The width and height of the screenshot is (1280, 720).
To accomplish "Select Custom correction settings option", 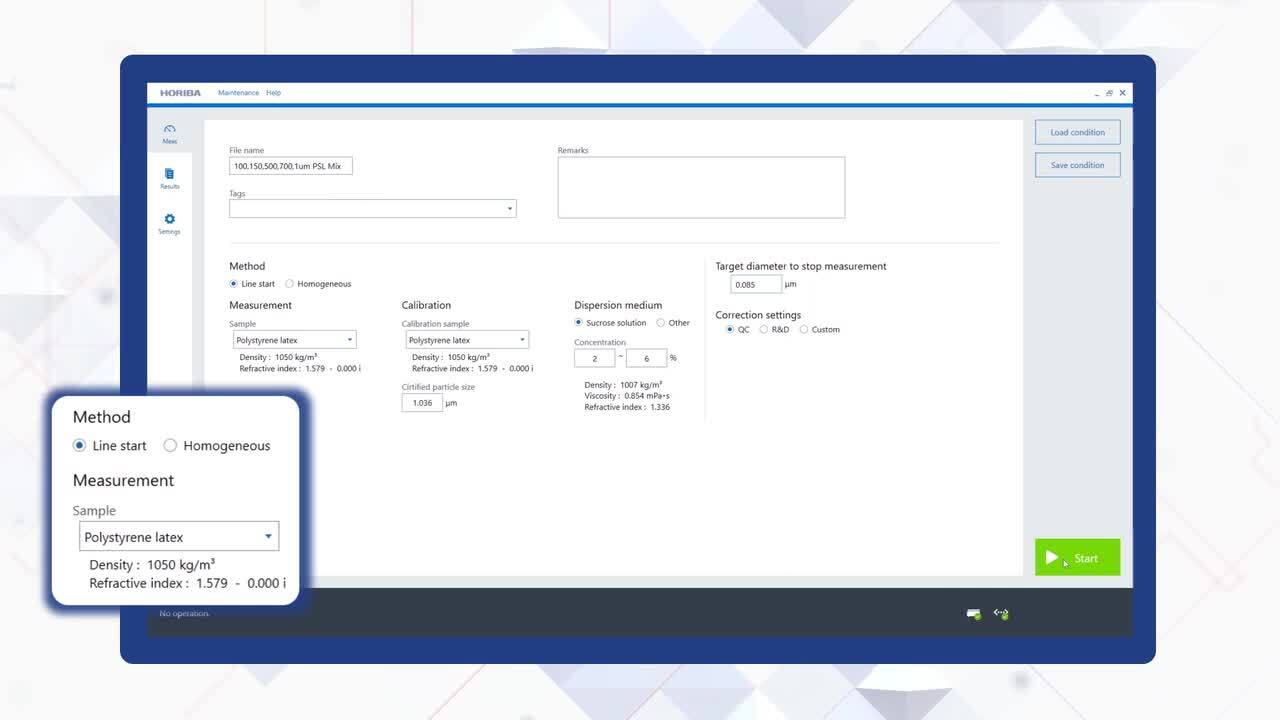I will click(804, 329).
